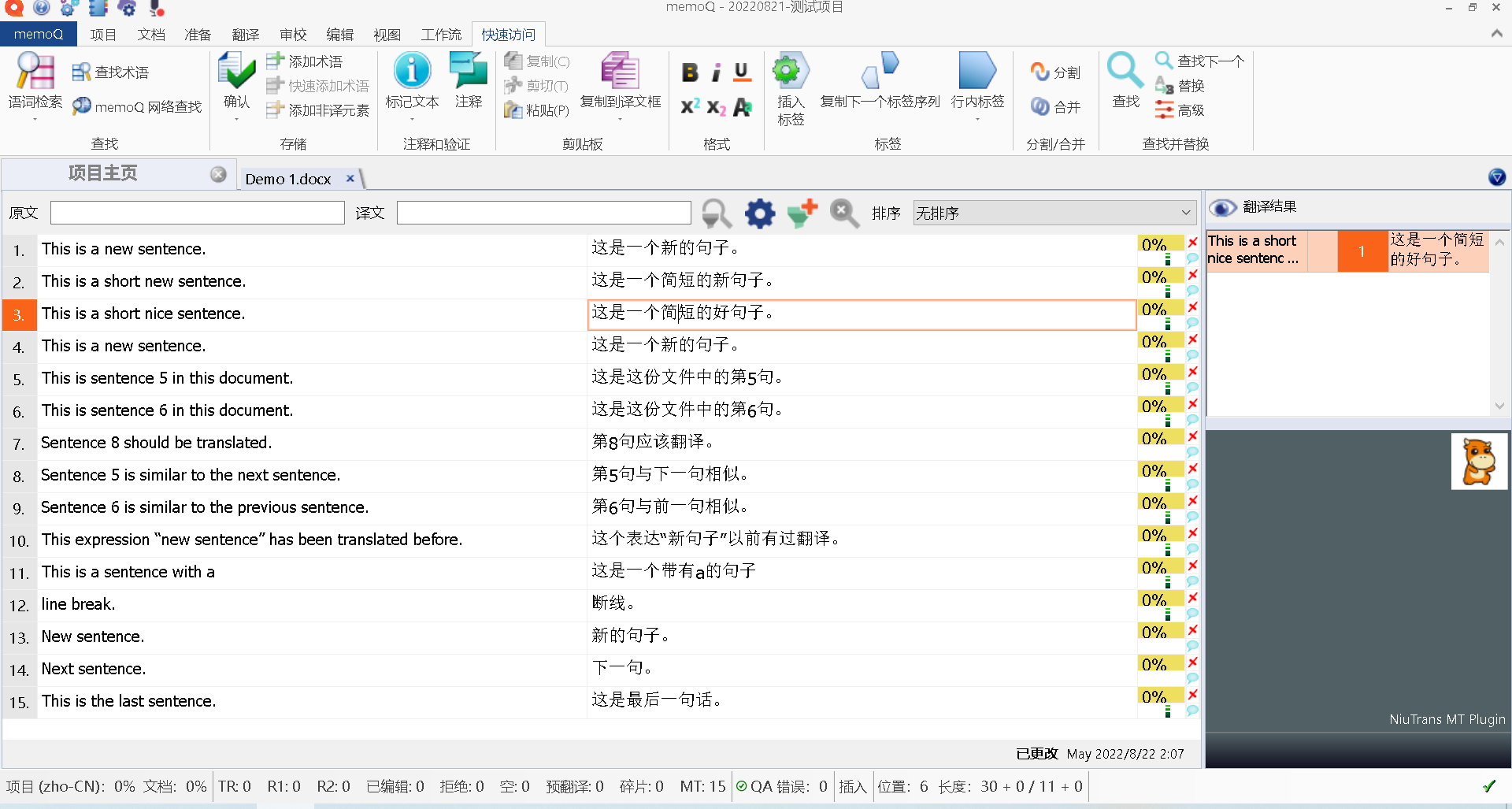This screenshot has width=1512, height=809.
Task: Click the source text filter field
Action: [x=197, y=213]
